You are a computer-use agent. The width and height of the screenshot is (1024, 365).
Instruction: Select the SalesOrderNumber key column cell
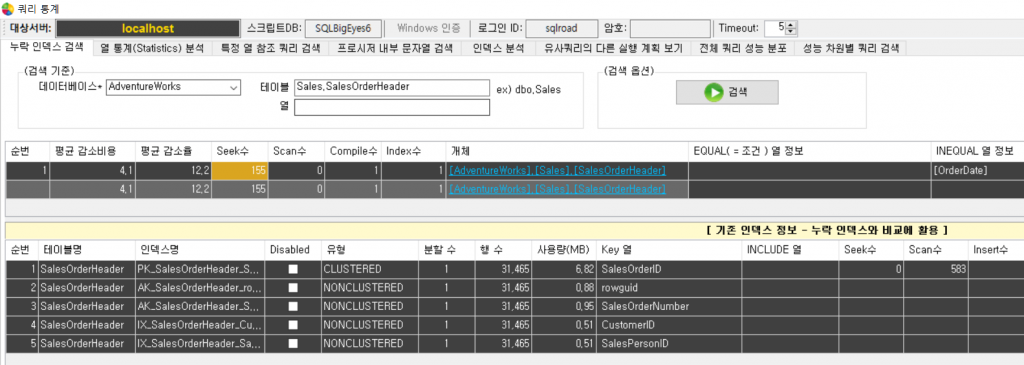(669, 306)
